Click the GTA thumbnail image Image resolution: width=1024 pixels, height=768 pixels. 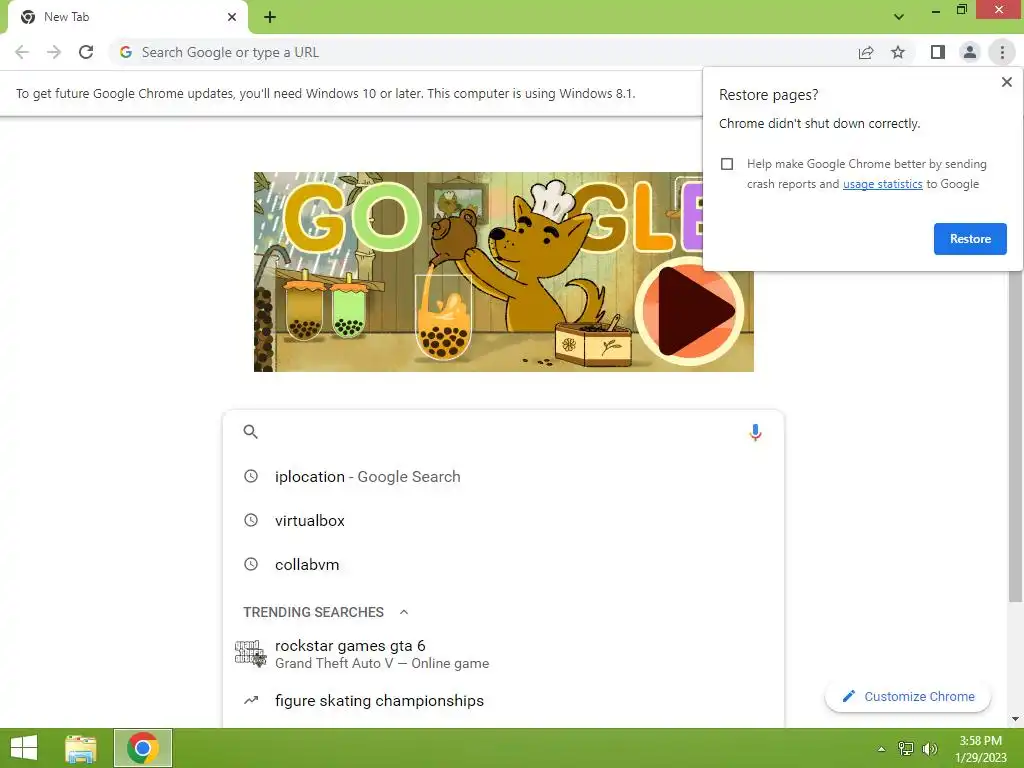251,653
